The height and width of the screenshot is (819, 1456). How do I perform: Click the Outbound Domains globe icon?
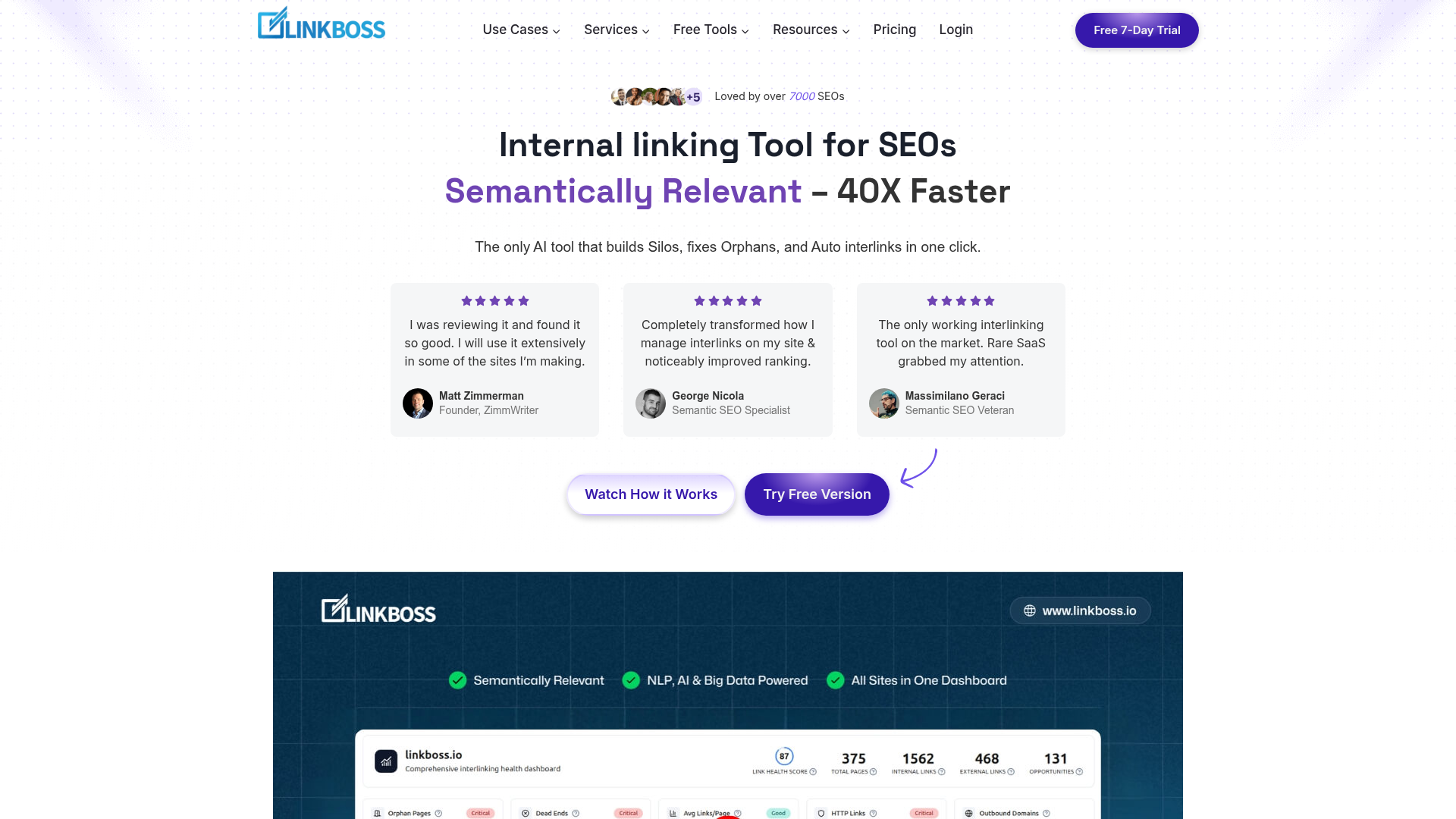968,814
